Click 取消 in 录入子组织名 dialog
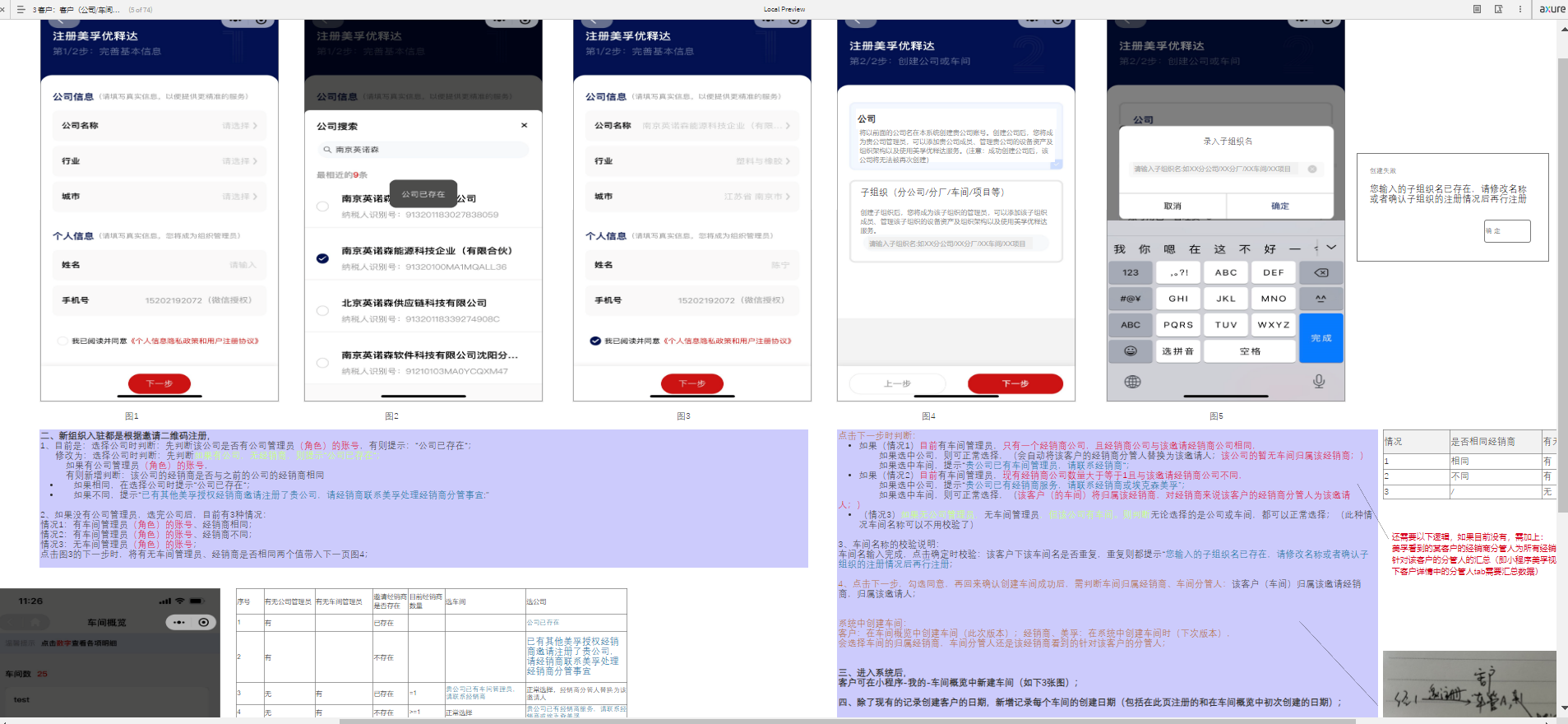The width and height of the screenshot is (1568, 724). pos(1173,206)
